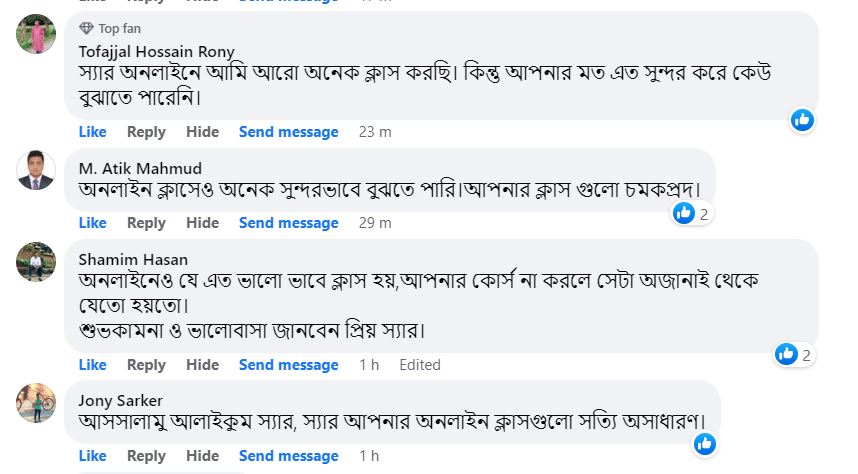Click like reaction icon on Tofajjal's comment
Screen dimensions: 858x474
pos(802,120)
